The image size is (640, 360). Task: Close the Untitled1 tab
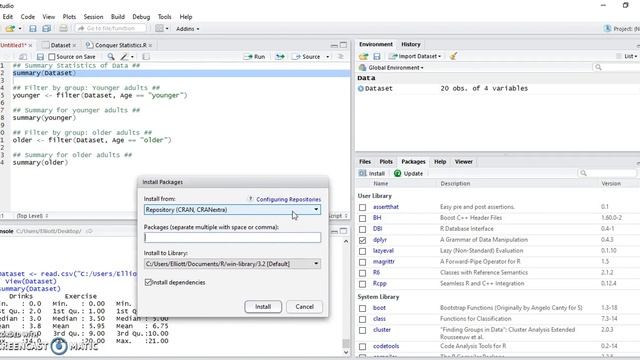tap(30, 45)
